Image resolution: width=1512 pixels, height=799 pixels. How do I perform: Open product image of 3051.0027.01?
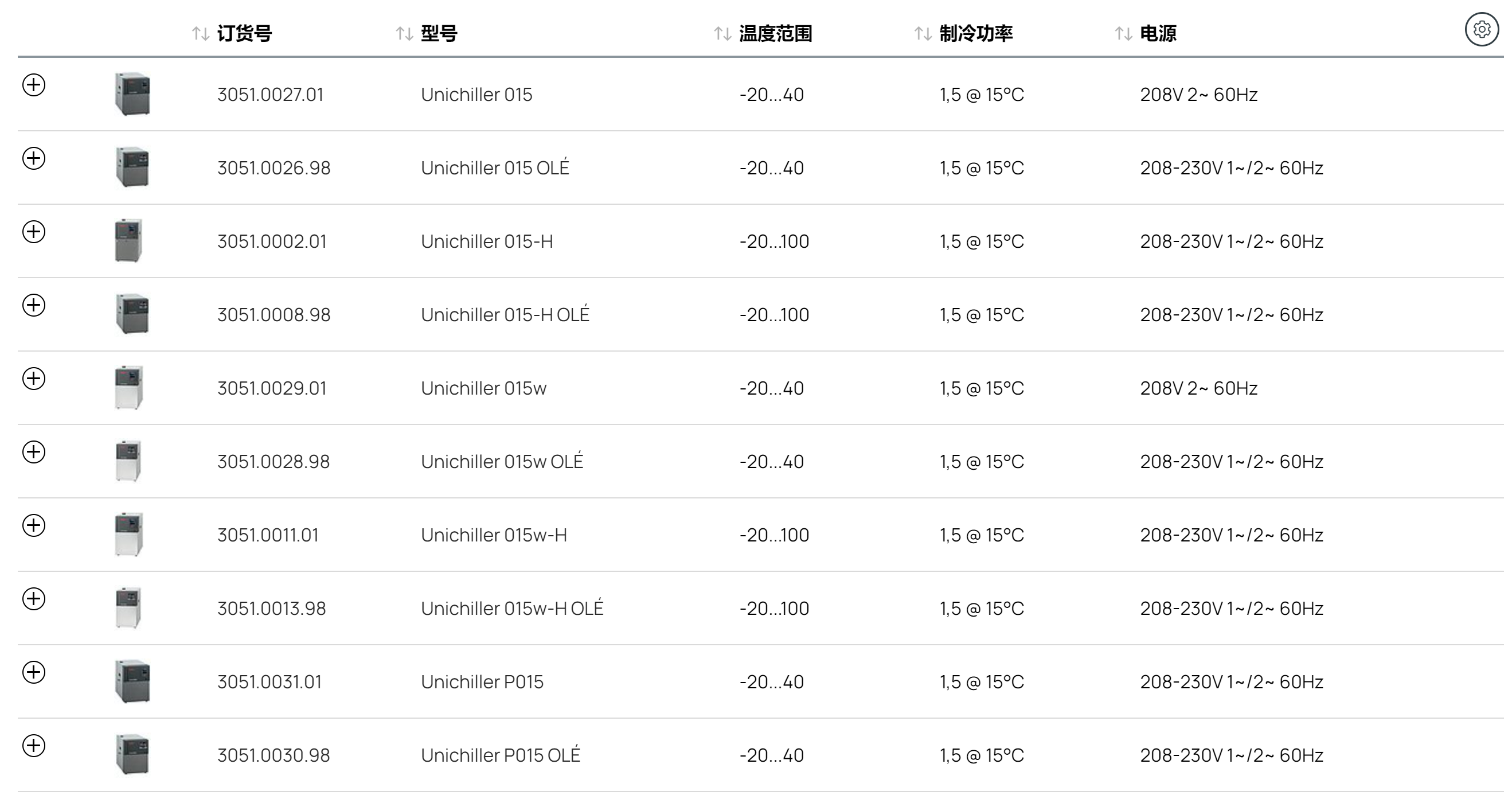click(x=132, y=94)
